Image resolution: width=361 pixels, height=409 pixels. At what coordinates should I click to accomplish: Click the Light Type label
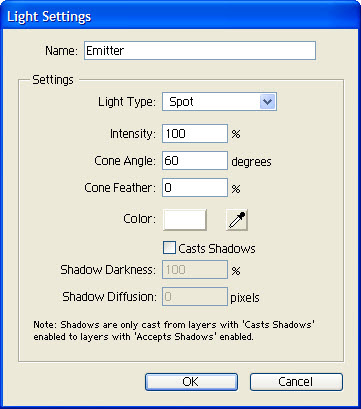tap(127, 102)
